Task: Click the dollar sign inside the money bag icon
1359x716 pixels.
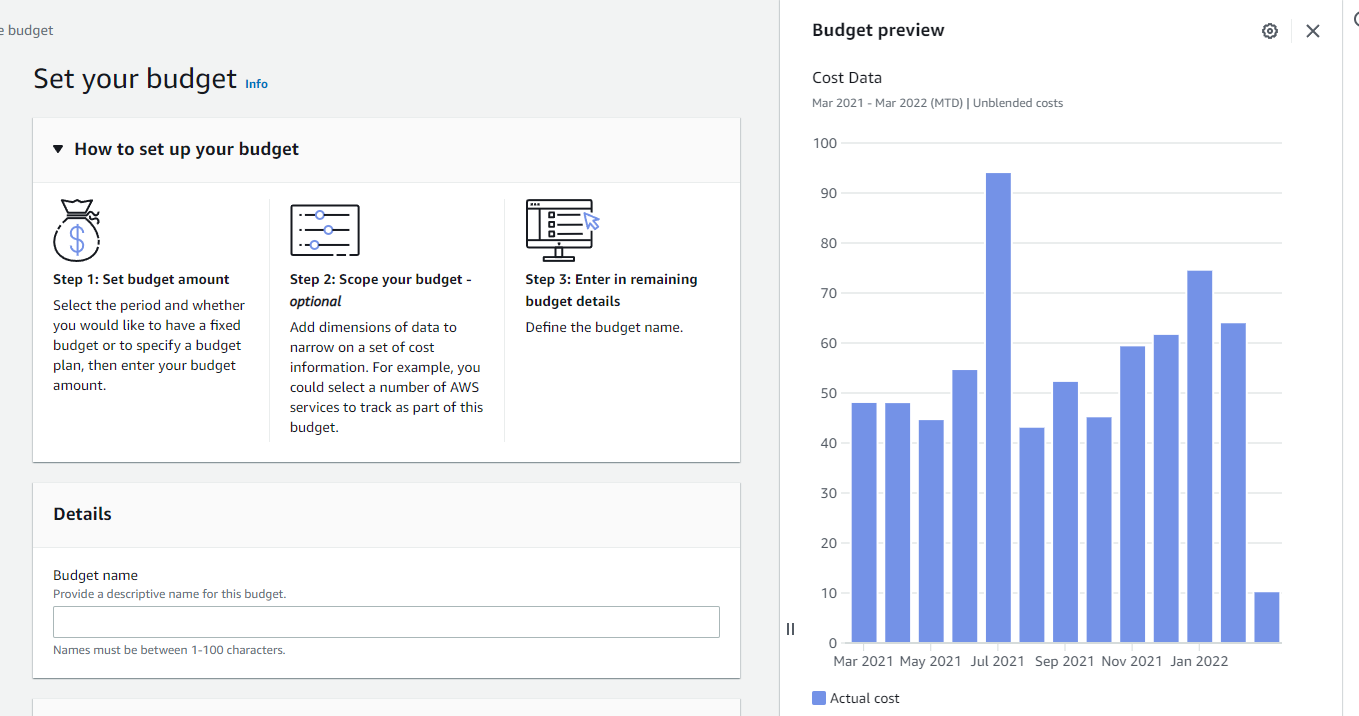Action: click(75, 240)
